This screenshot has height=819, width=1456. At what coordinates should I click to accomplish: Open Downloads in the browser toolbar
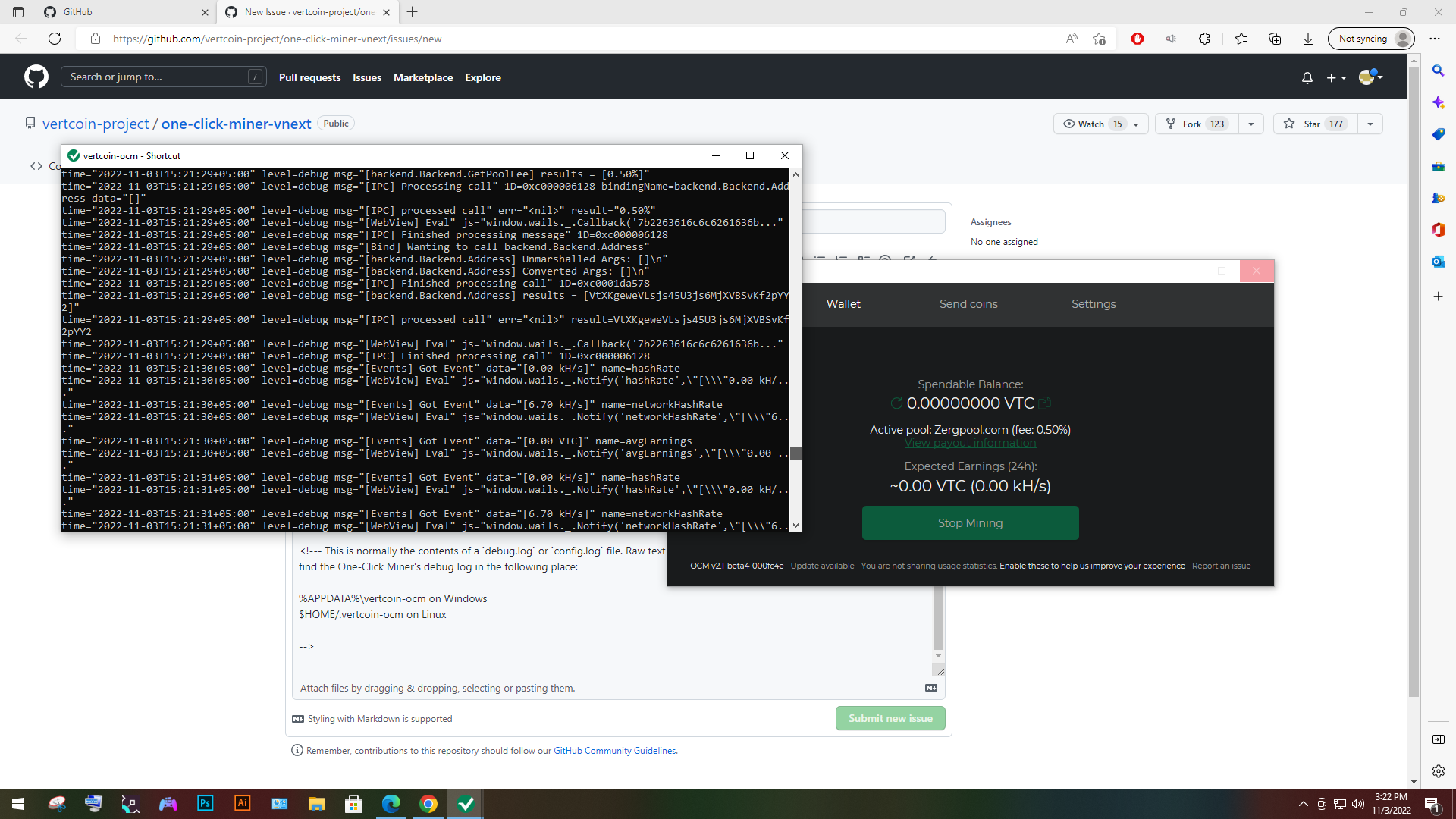(x=1307, y=39)
